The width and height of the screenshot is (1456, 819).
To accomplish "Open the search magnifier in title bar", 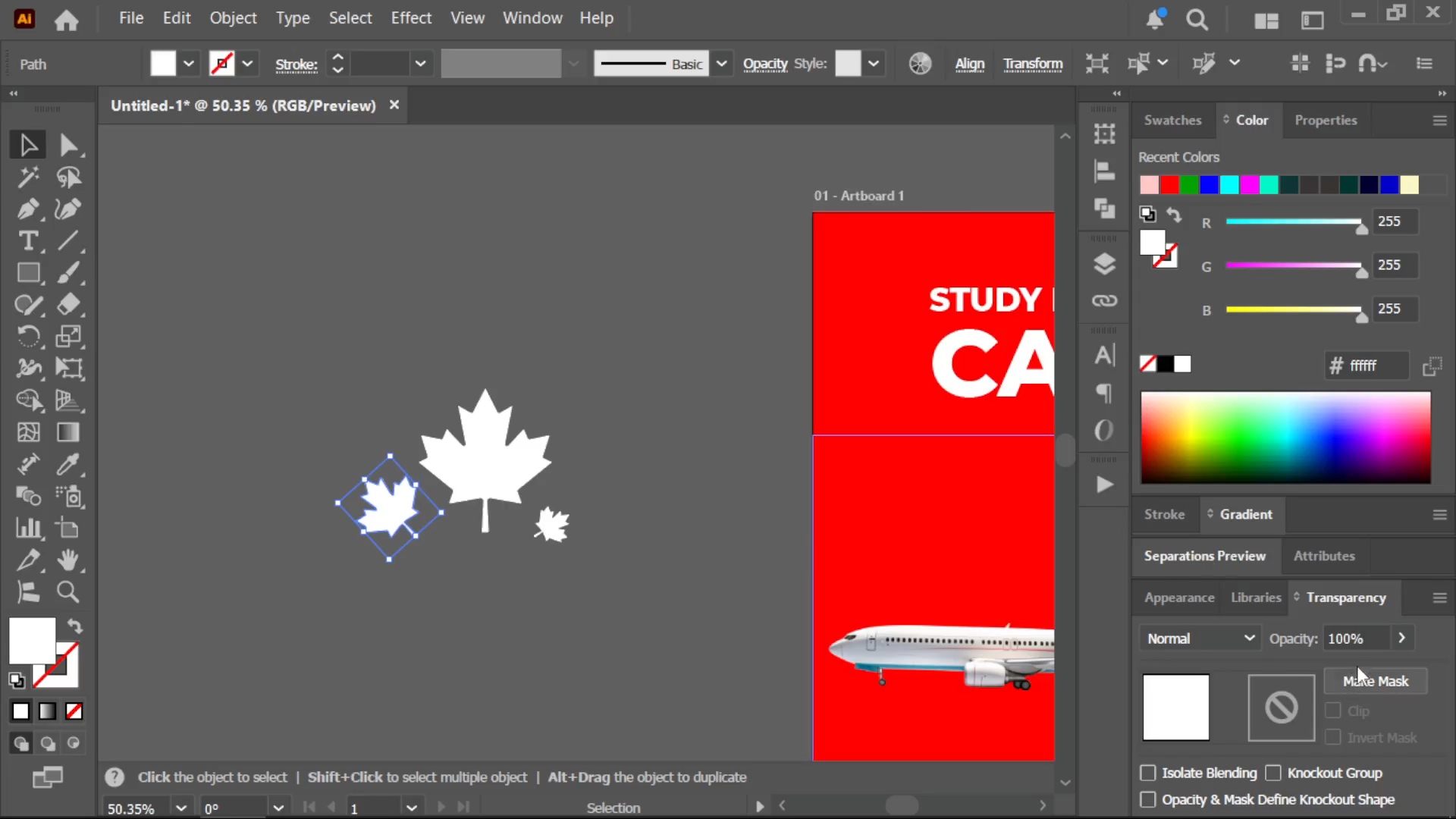I will 1197,20.
